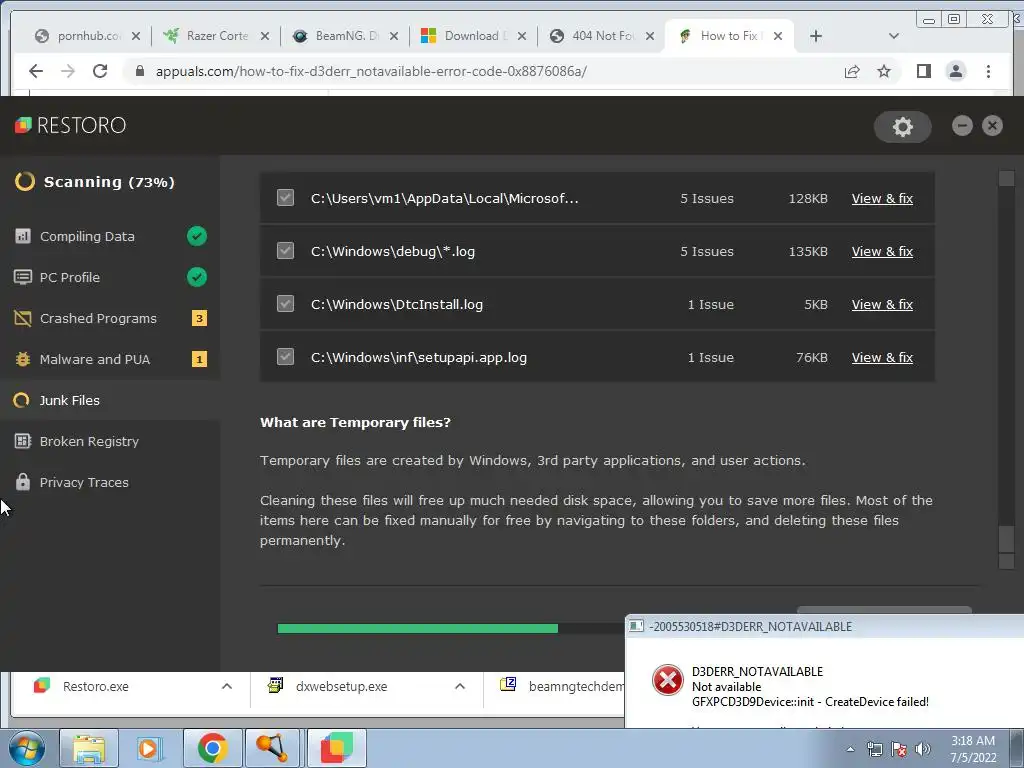The width and height of the screenshot is (1024, 768).
Task: Click clock showing 3:18 AM
Action: tap(973, 741)
